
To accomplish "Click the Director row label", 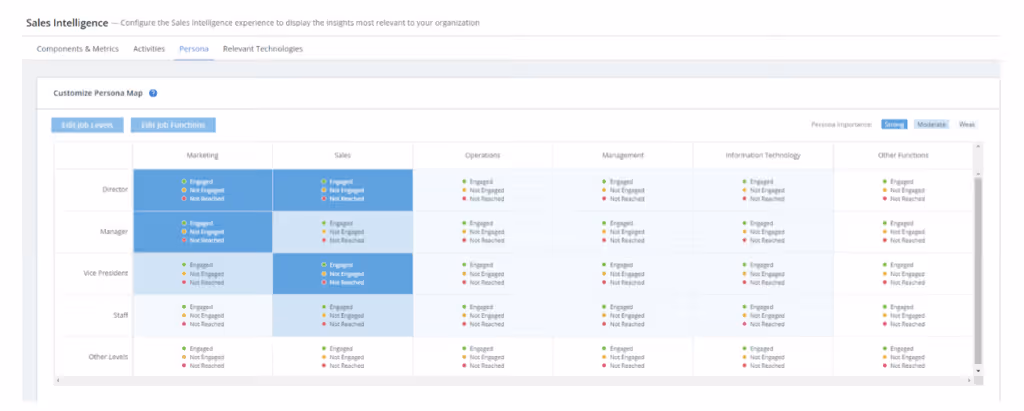I will pos(115,189).
